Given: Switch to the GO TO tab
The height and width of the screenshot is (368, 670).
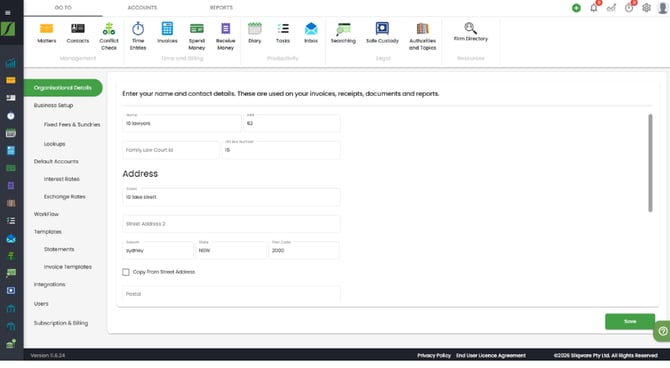Looking at the screenshot, I should point(63,8).
